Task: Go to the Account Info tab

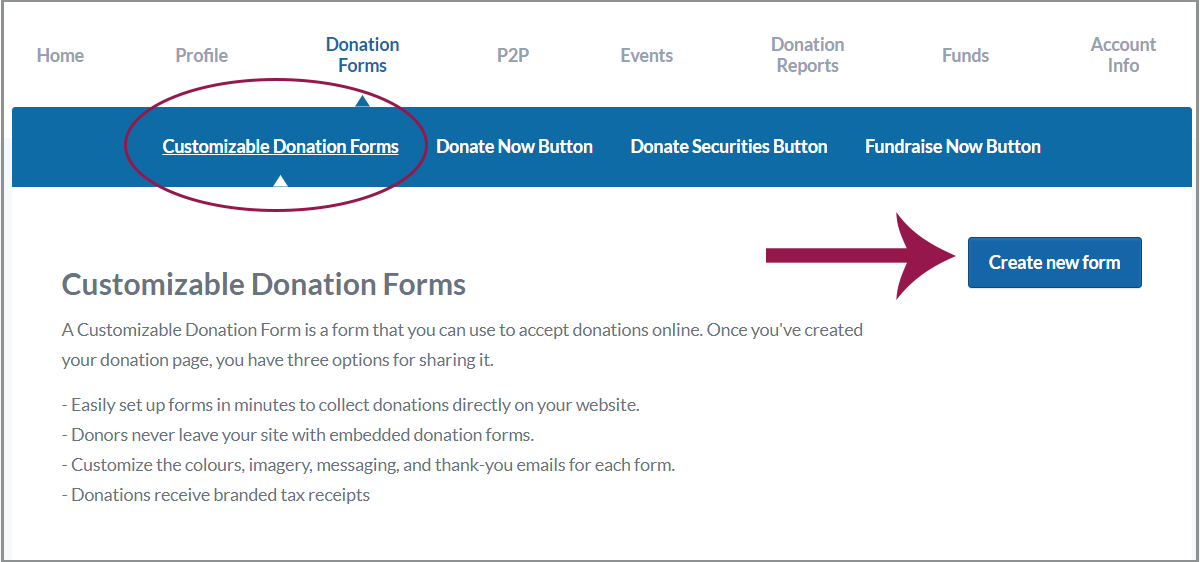Action: click(1123, 56)
